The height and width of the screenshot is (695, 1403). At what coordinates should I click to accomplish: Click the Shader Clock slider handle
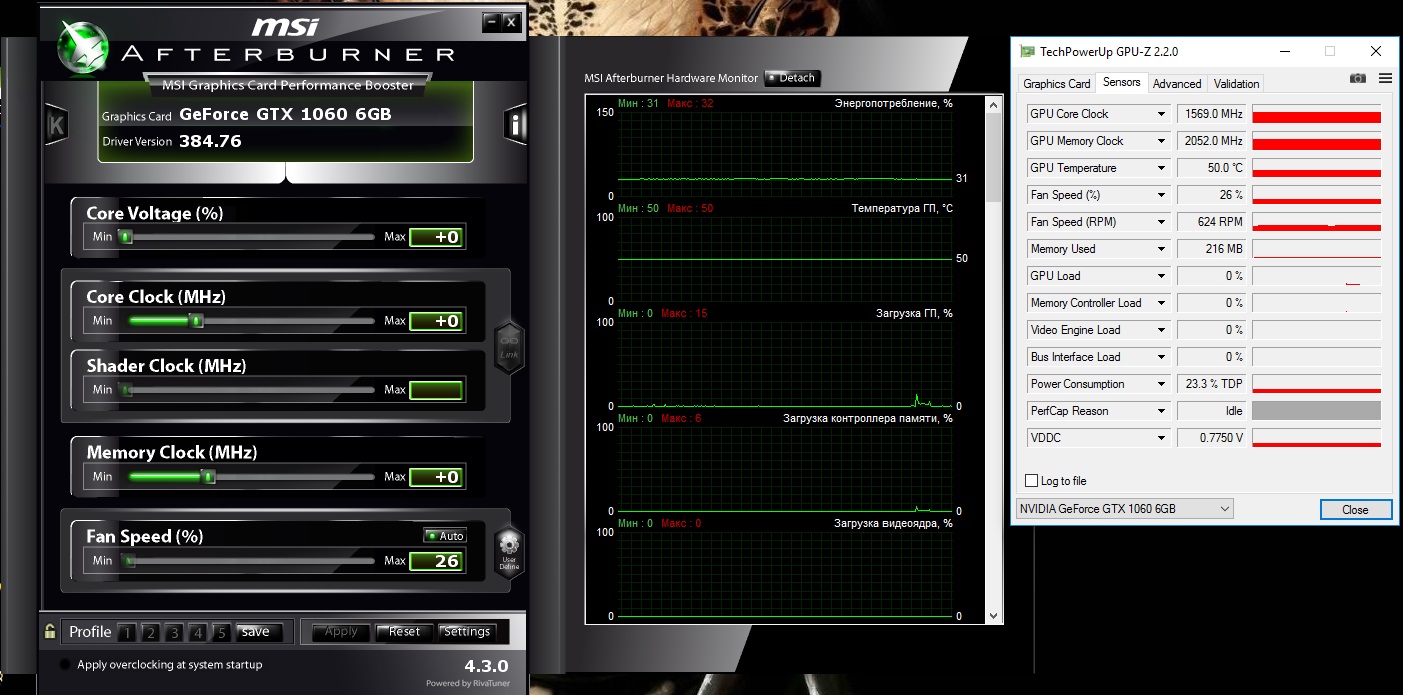coord(126,390)
